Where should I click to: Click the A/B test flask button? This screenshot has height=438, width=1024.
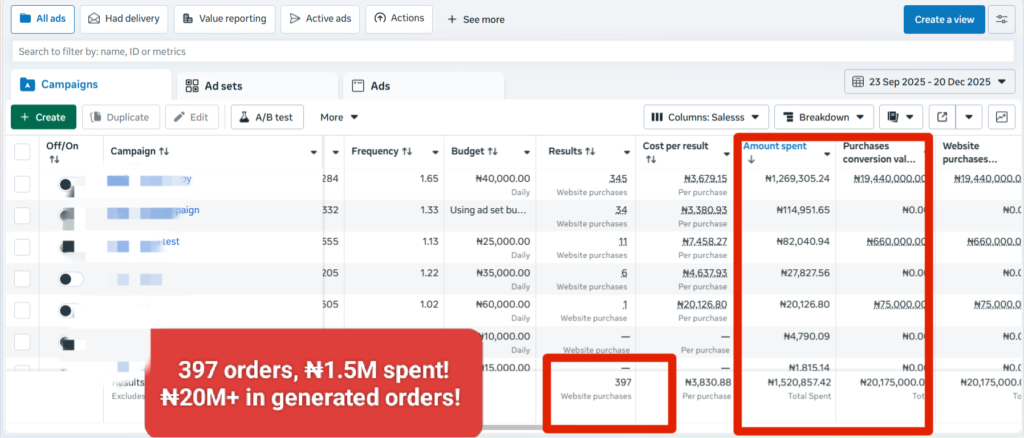click(267, 117)
